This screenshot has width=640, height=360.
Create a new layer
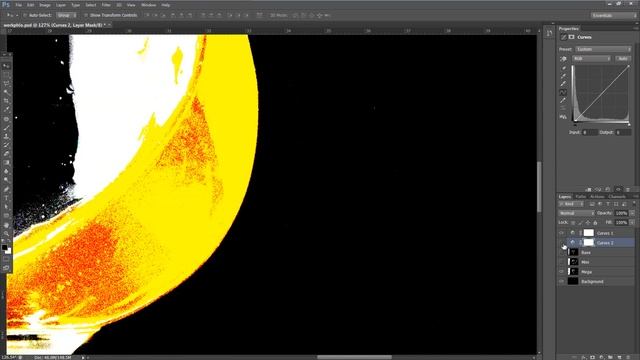coord(619,357)
